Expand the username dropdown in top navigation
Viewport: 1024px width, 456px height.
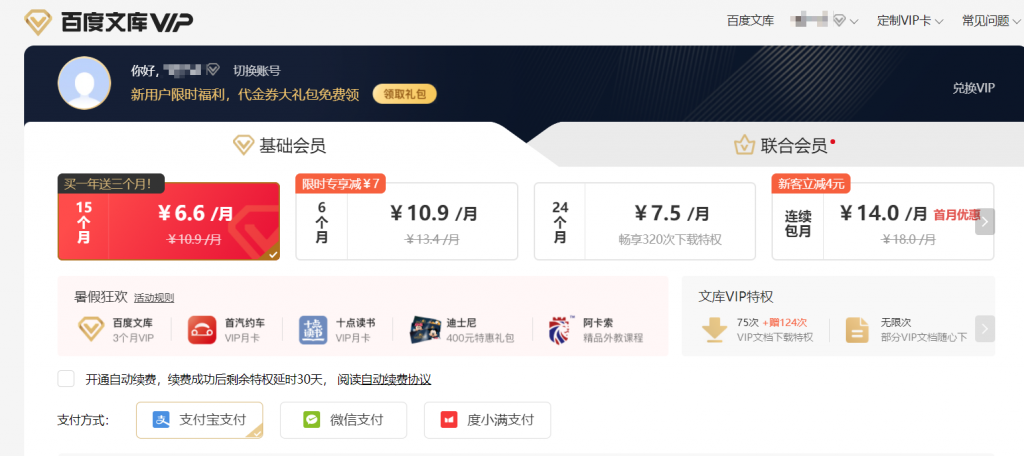click(854, 22)
